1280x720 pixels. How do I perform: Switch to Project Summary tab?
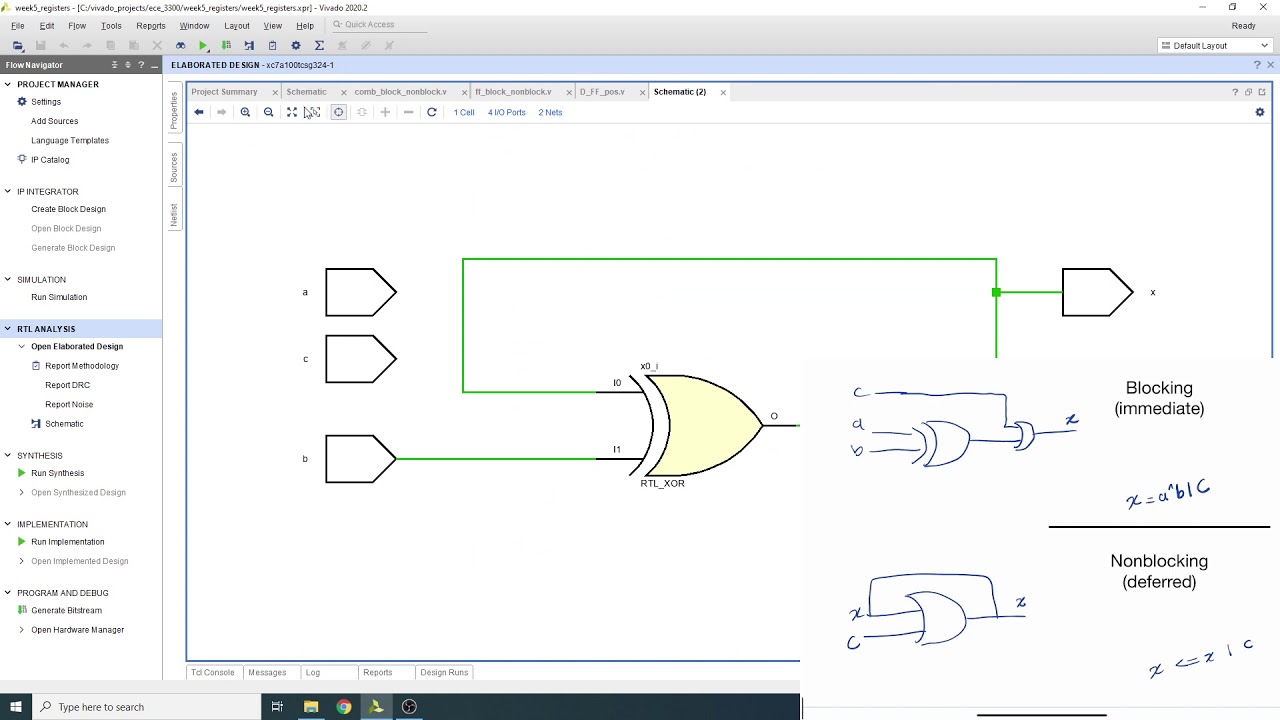tap(224, 92)
